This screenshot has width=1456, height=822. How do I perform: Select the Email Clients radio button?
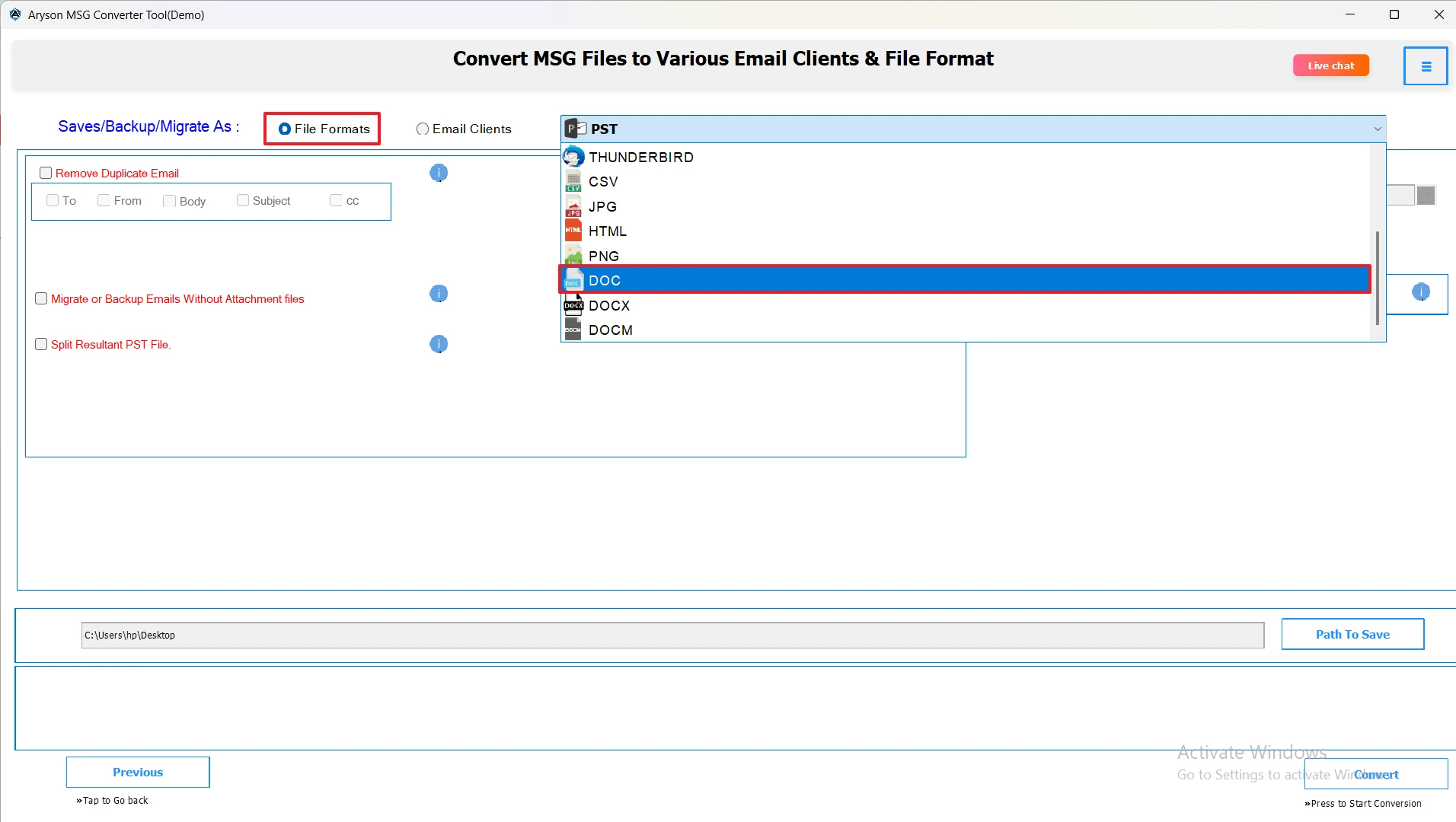[423, 129]
